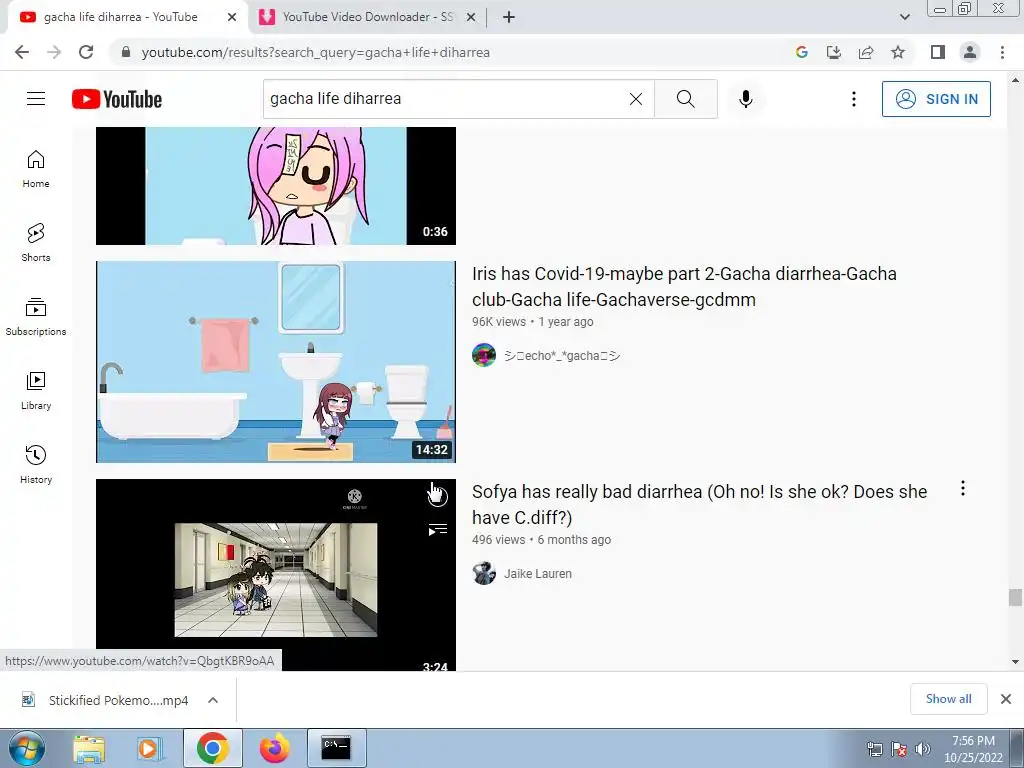Click the forward navigation arrow
Viewport: 1024px width, 768px height.
[54, 52]
